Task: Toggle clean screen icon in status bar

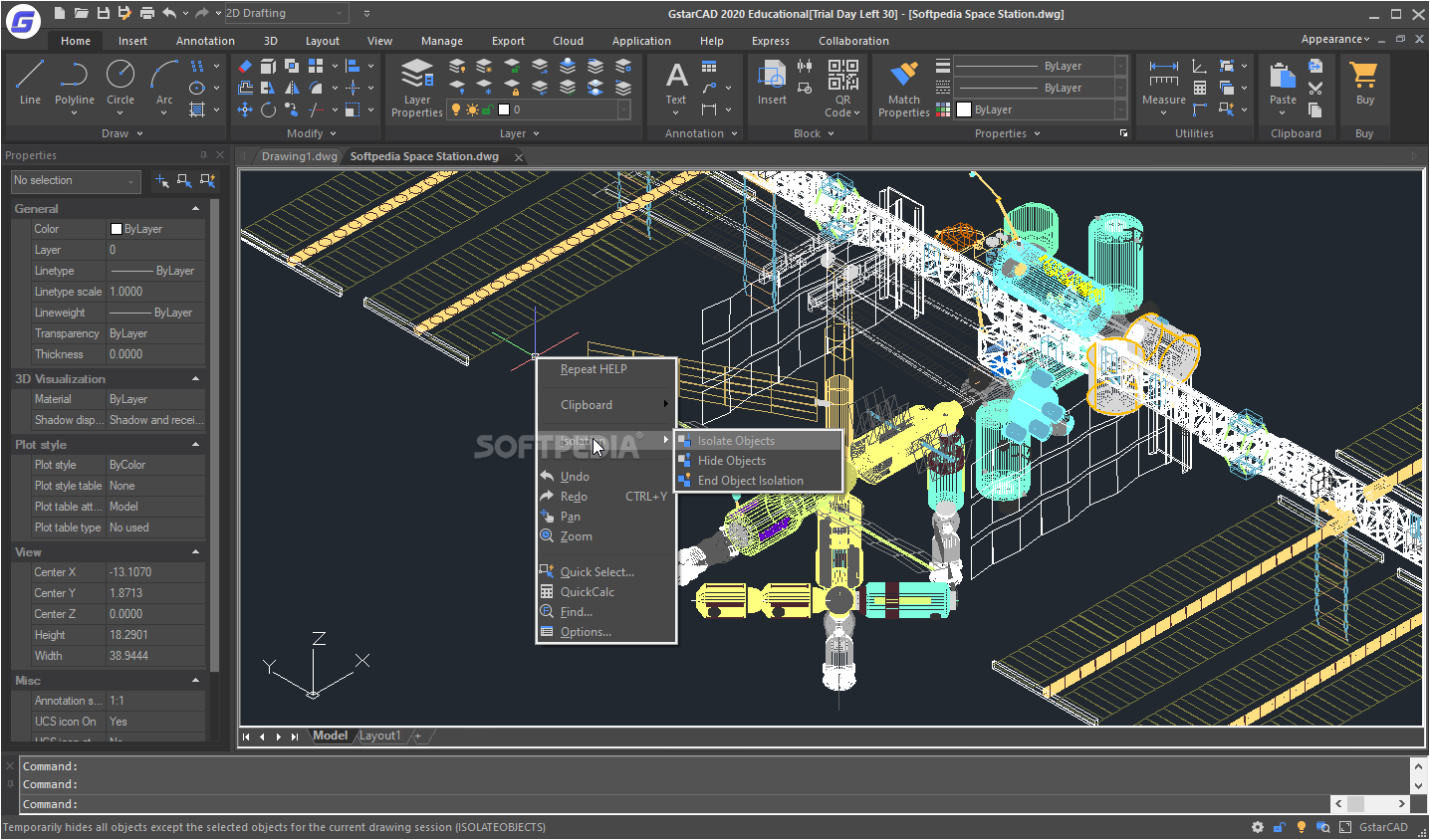Action: point(1344,827)
